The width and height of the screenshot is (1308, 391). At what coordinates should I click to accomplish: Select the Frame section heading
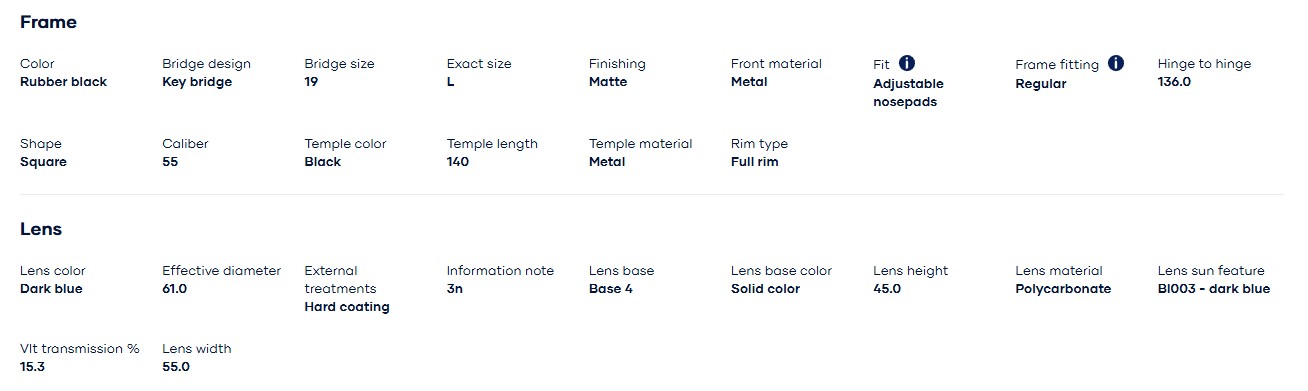[48, 22]
